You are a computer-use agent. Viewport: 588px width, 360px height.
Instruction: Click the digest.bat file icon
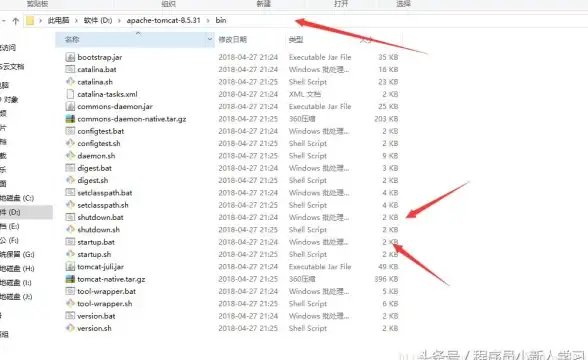(70, 168)
